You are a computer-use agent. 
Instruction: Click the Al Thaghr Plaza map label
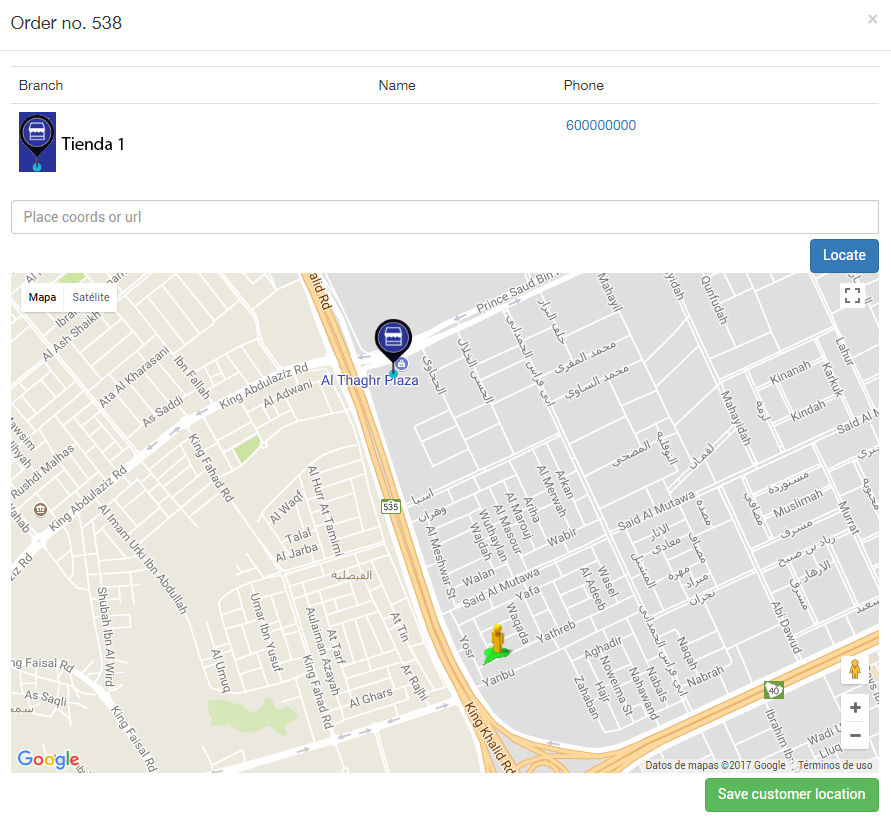point(370,380)
